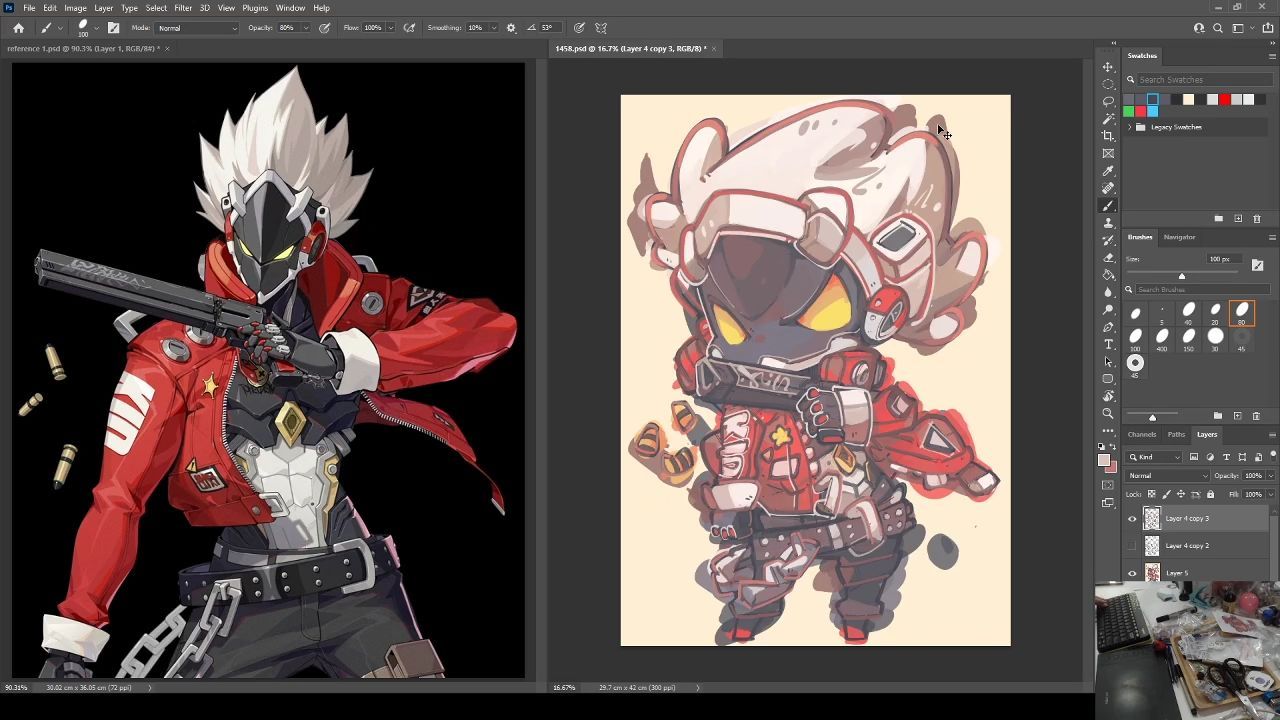
Task: Open layer blend mode Normal dropdown
Action: pos(1168,476)
